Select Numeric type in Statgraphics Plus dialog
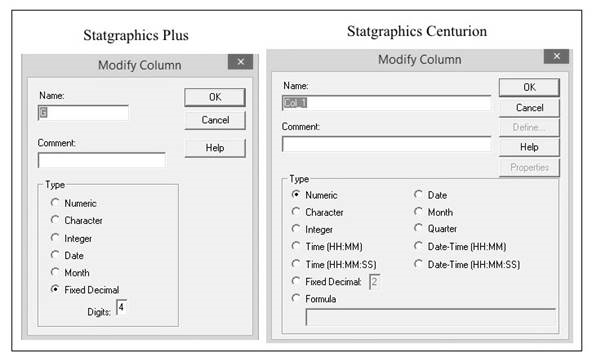Screen dimensions: 592x362 (55, 203)
